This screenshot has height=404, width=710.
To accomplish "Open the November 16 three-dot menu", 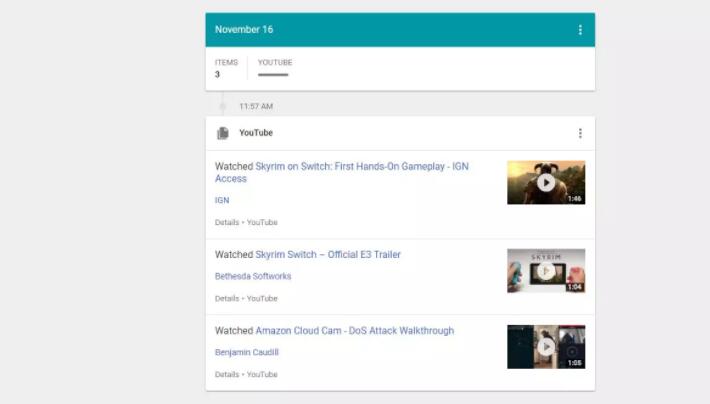I will [580, 30].
